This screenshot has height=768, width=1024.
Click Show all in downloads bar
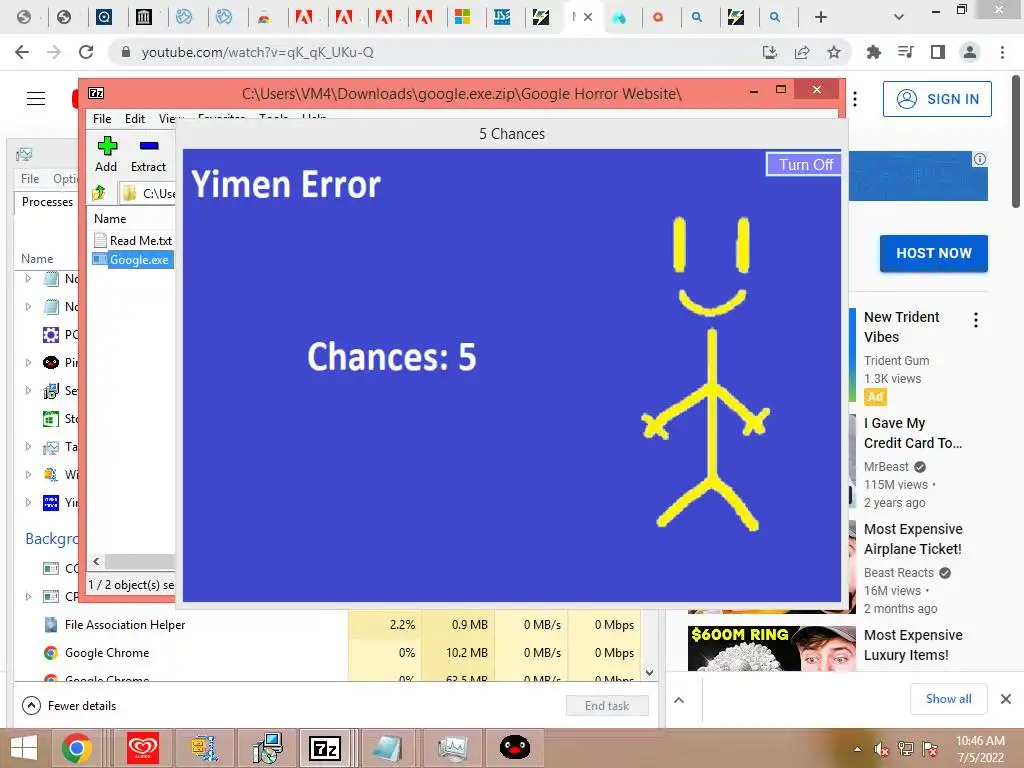(948, 699)
